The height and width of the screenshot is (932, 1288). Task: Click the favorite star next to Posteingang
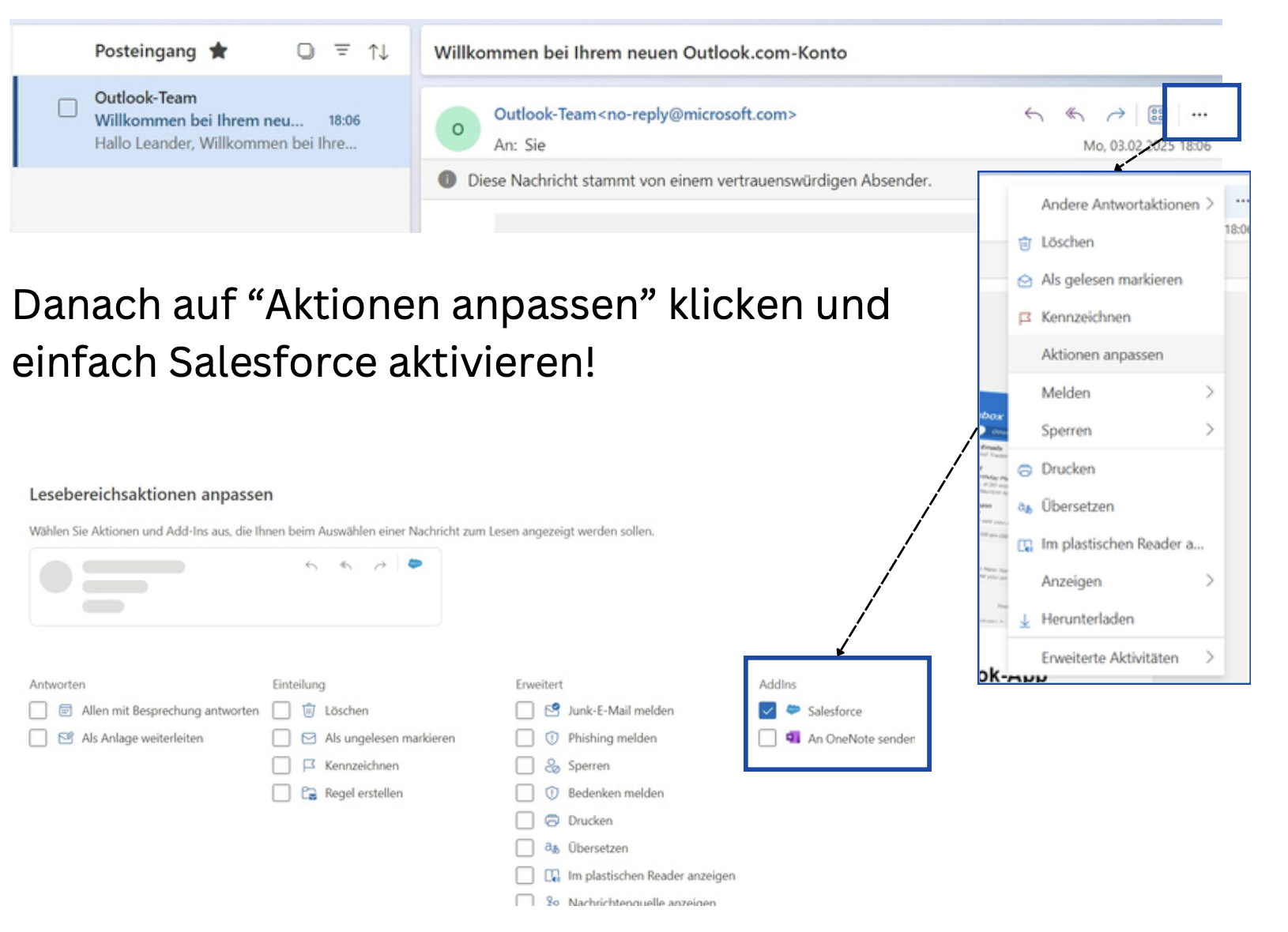[219, 51]
